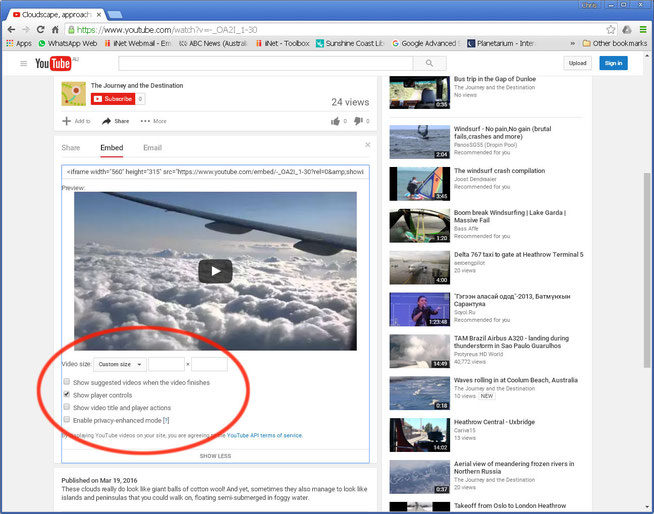The width and height of the screenshot is (654, 514).
Task: Open the Custom size video size dropdown
Action: tap(120, 364)
